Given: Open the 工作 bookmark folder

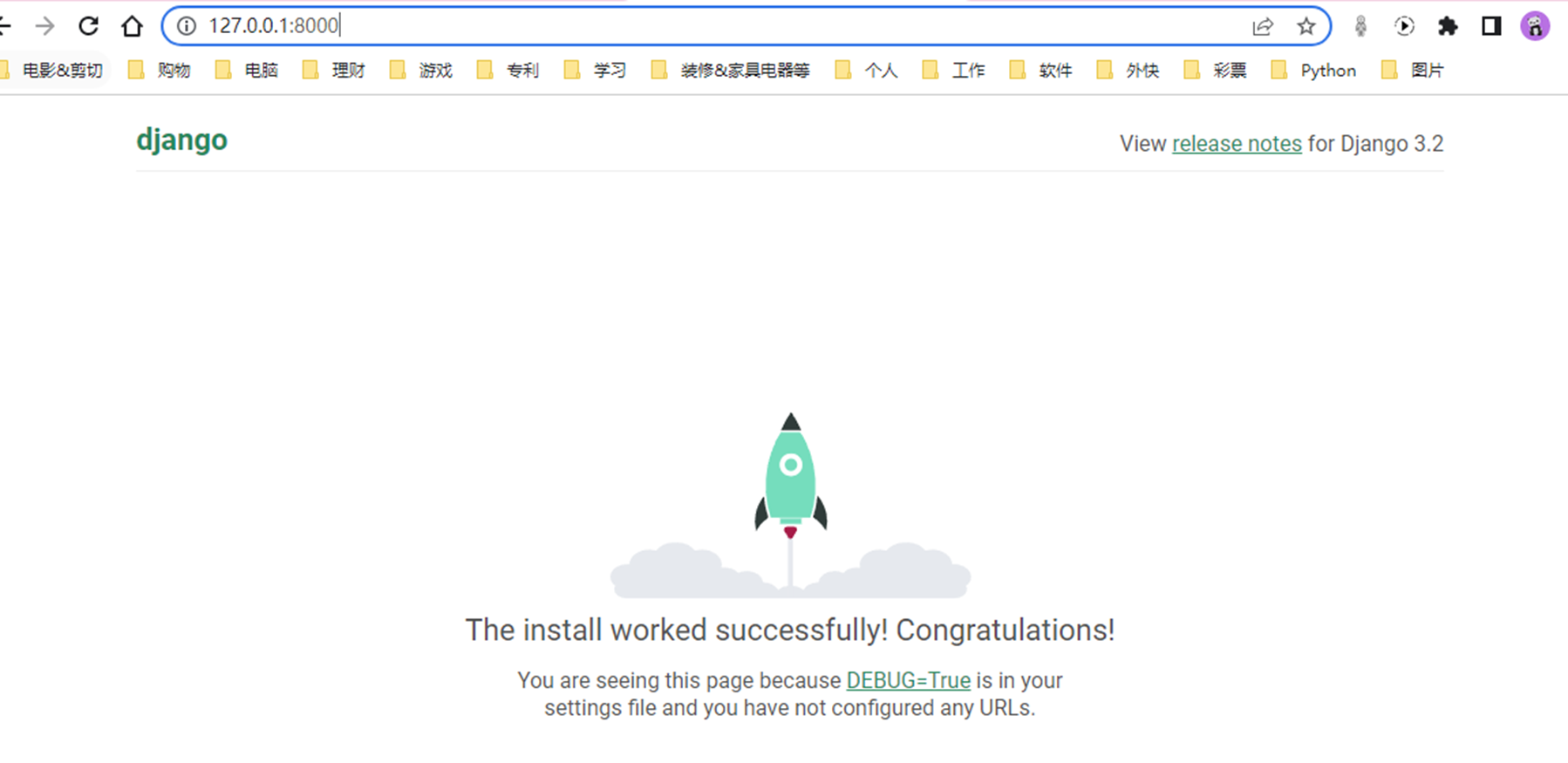Looking at the screenshot, I should pos(953,71).
